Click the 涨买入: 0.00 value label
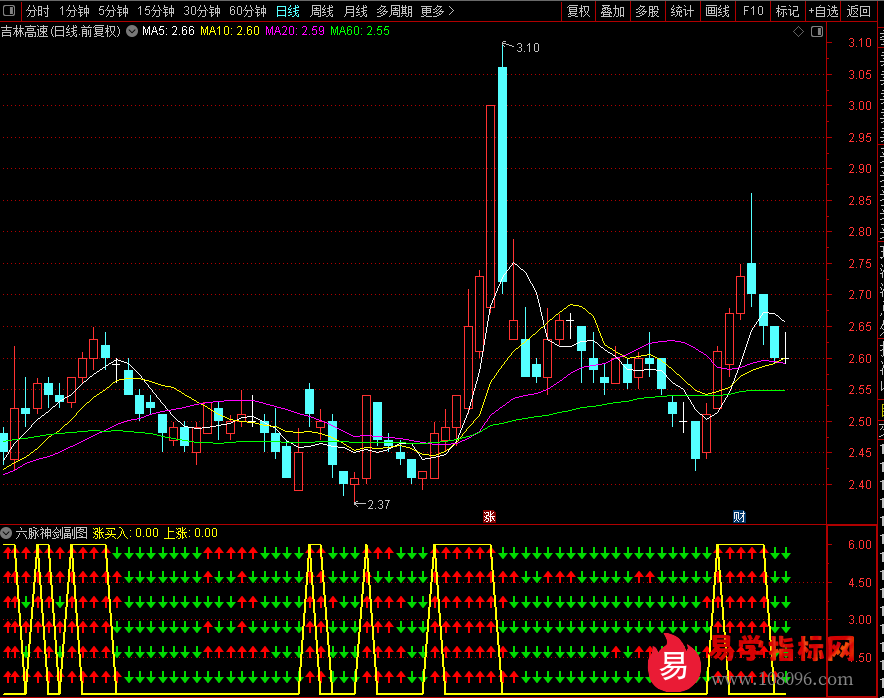Screen dimensions: 884x698 click(126, 533)
